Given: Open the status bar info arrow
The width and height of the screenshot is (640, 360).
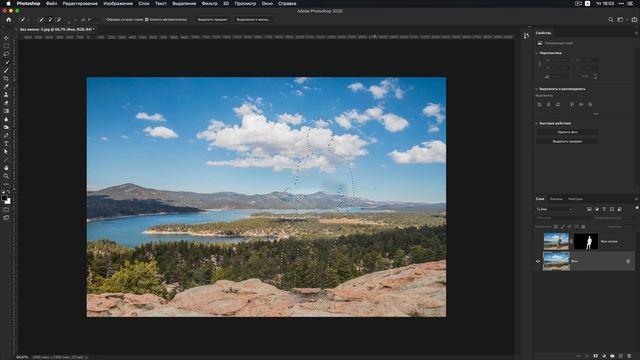Looking at the screenshot, I should 87,357.
